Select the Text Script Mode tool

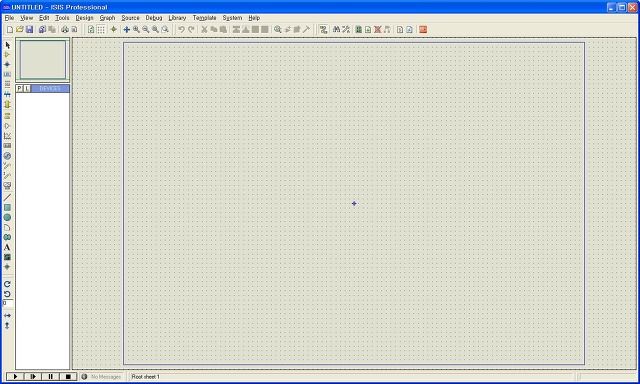point(7,84)
